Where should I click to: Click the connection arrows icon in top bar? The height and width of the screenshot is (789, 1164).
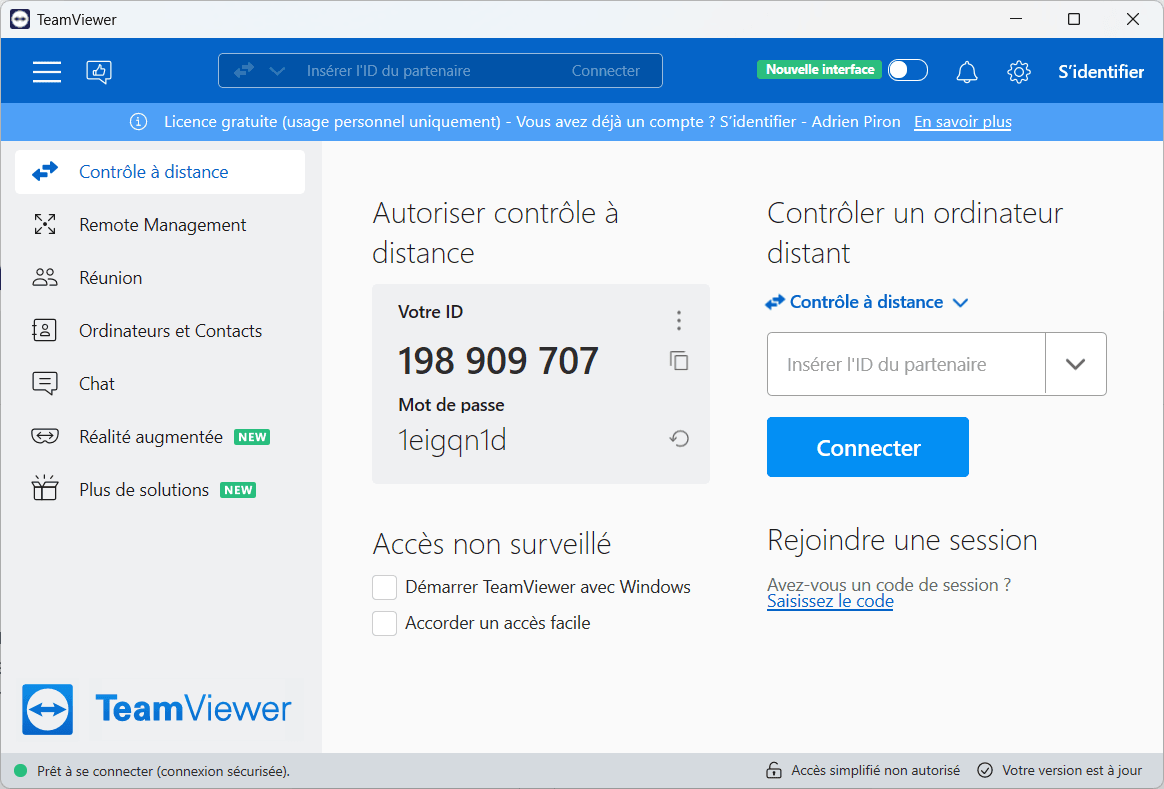pyautogui.click(x=243, y=71)
